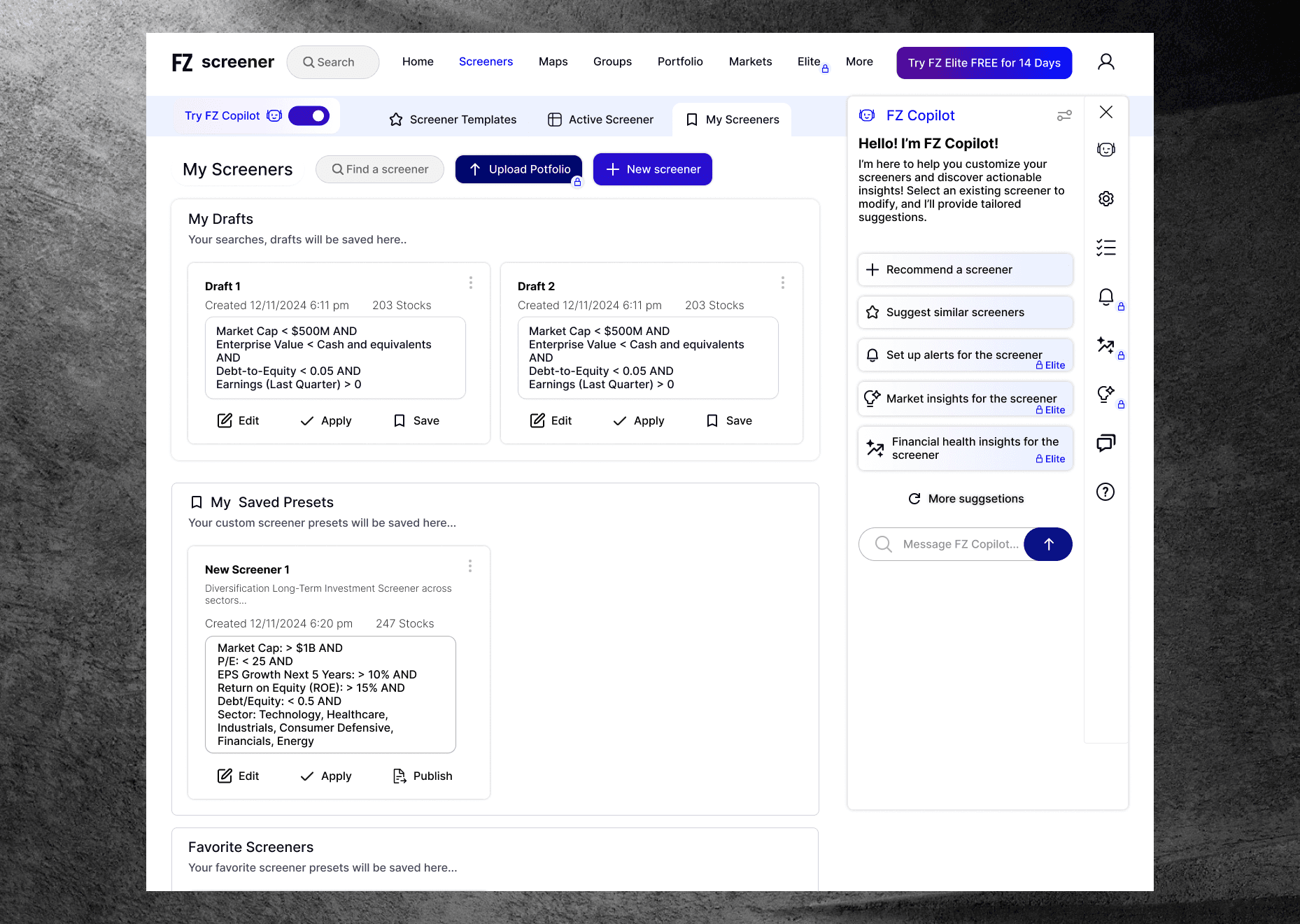This screenshot has height=924, width=1300.
Task: Save Draft 2
Action: 729,420
